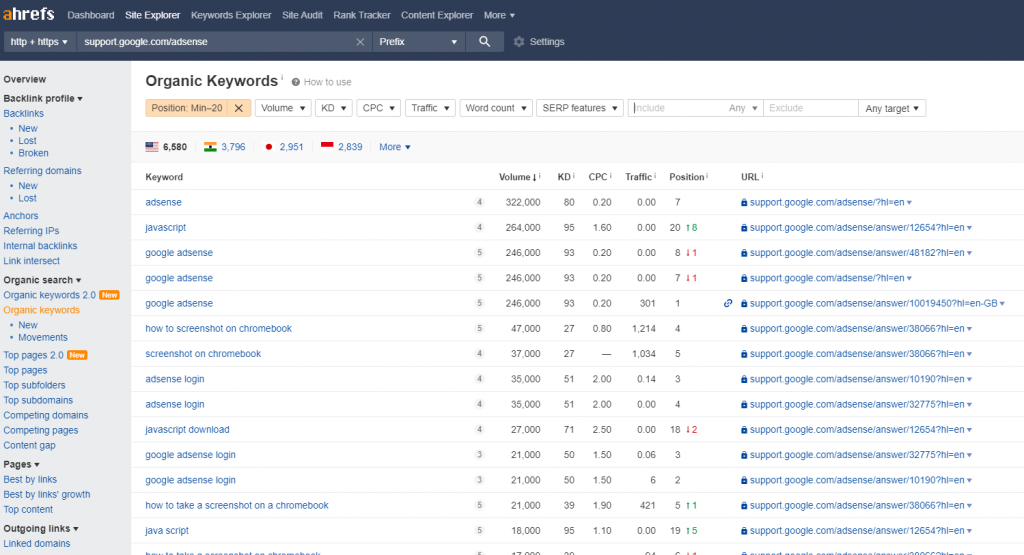Go to Keywords Explorer
Viewport: 1024px width, 555px height.
pos(231,15)
